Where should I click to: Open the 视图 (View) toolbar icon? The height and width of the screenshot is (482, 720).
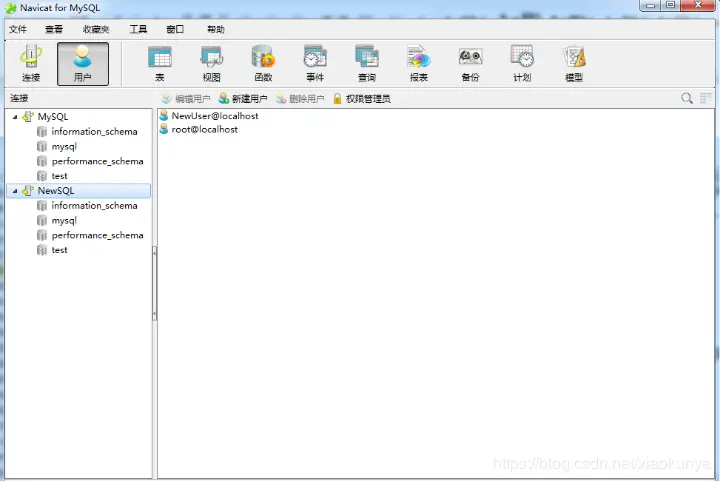pos(211,63)
